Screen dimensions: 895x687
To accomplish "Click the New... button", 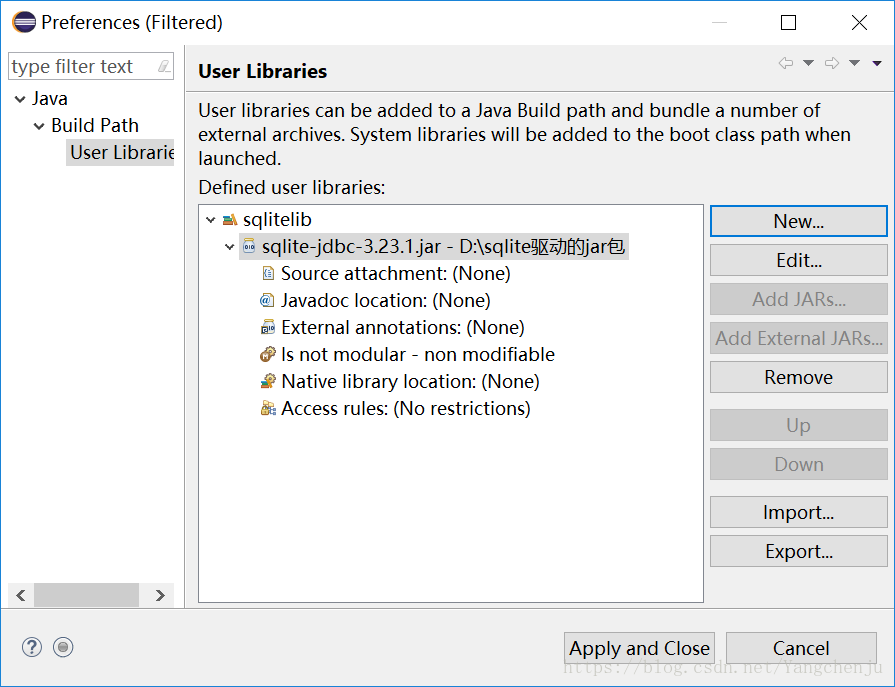I will tap(798, 221).
